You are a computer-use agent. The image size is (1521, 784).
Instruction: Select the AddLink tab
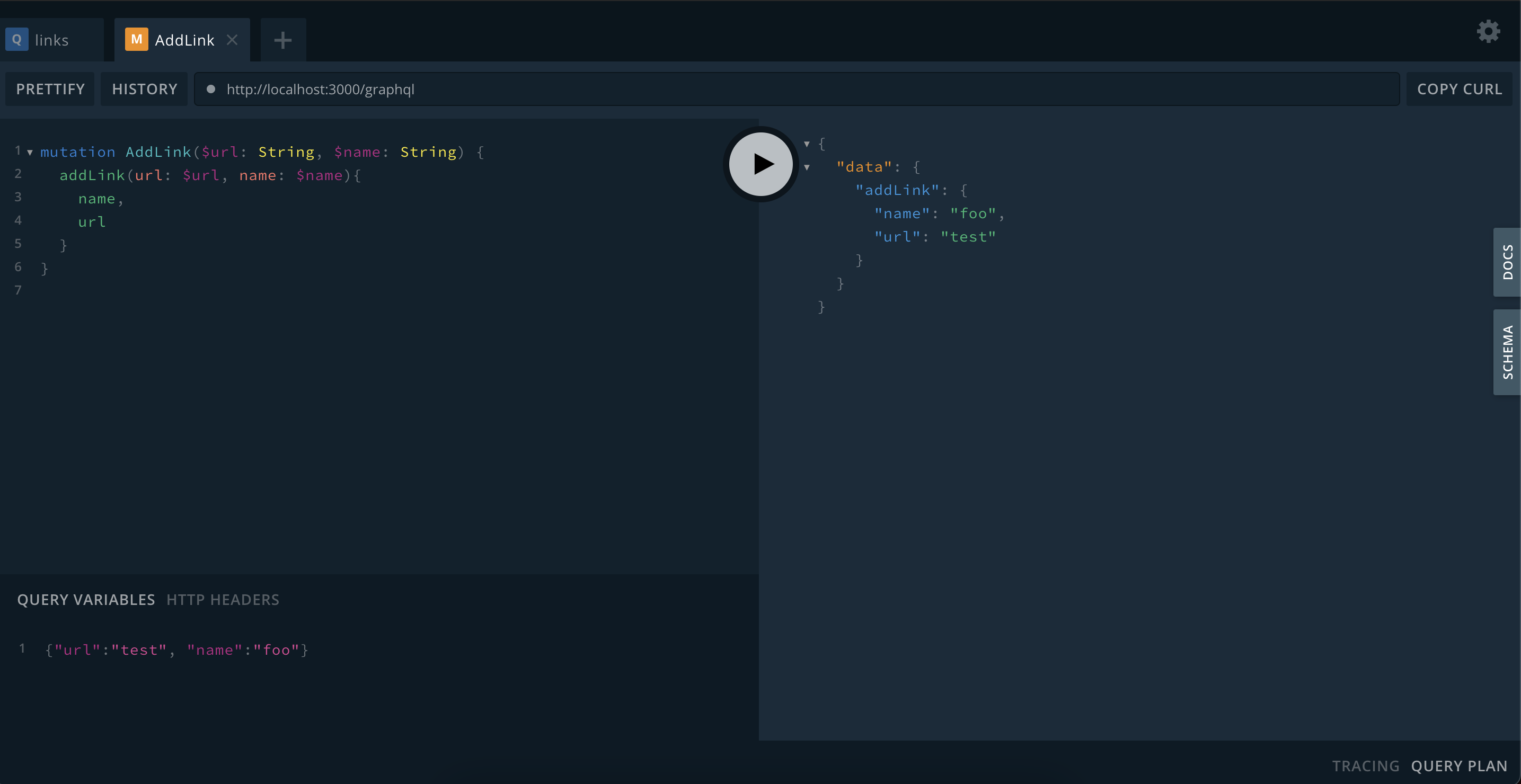click(x=184, y=40)
